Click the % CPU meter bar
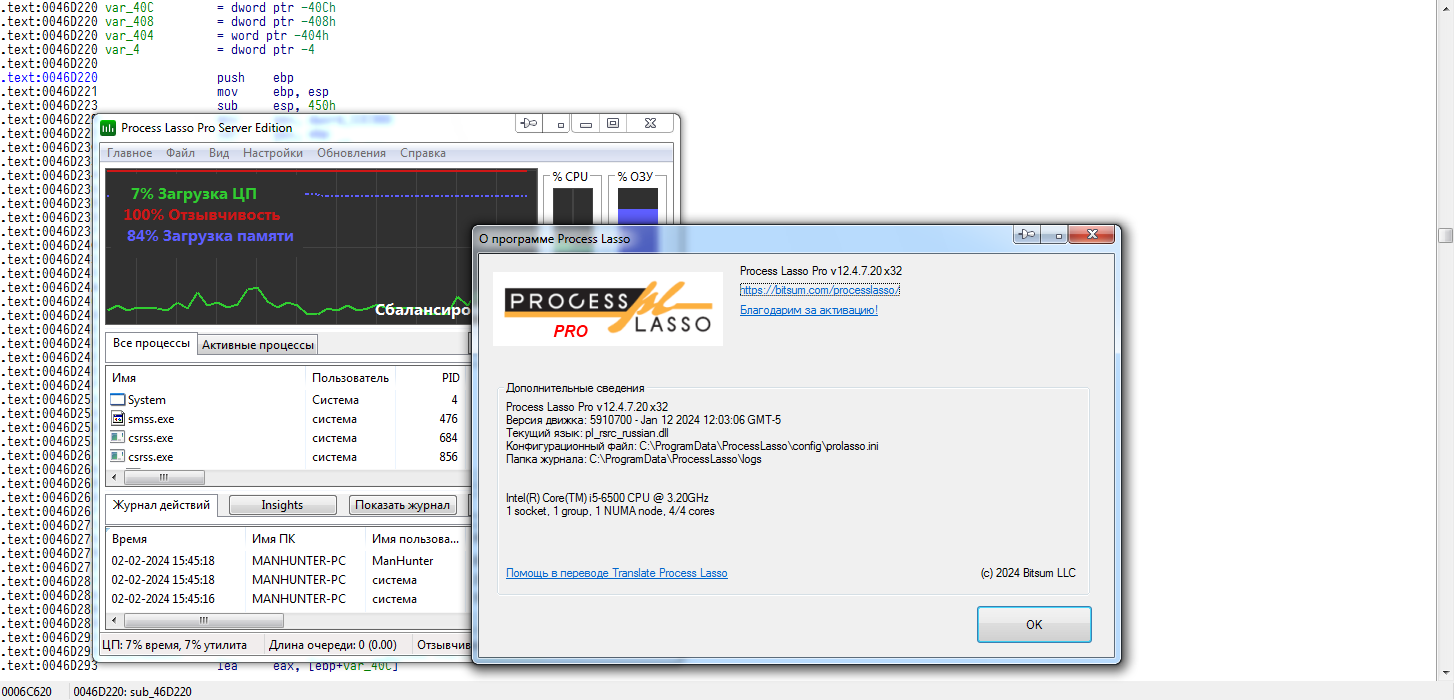The width and height of the screenshot is (1454, 700). pyautogui.click(x=573, y=206)
